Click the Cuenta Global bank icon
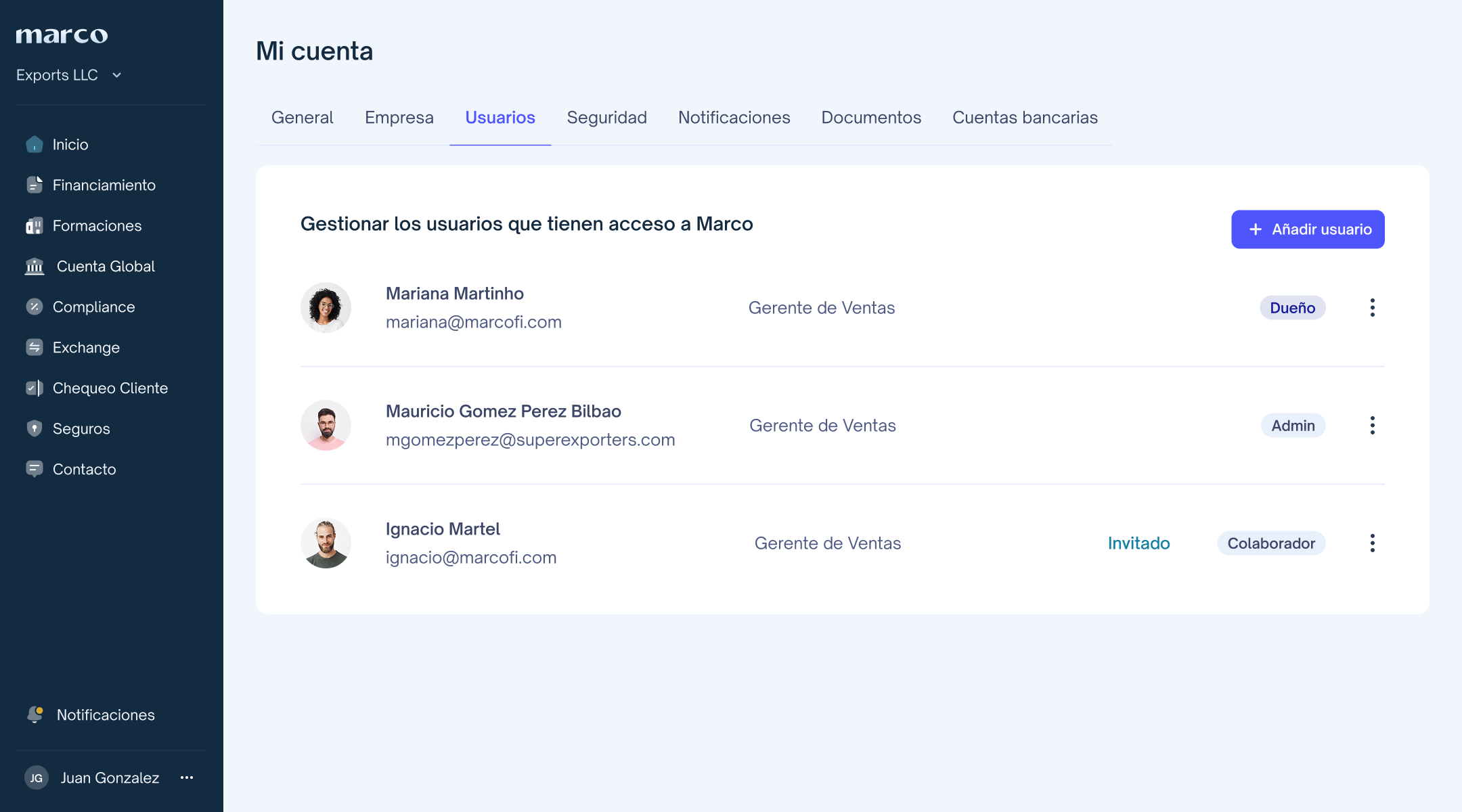 click(35, 266)
